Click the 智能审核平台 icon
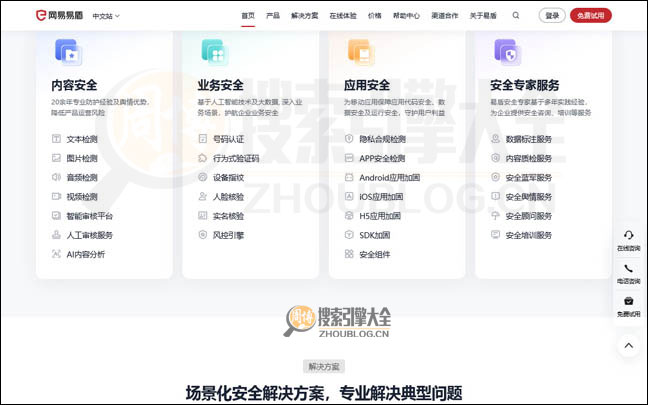This screenshot has width=648, height=405. tap(56, 215)
